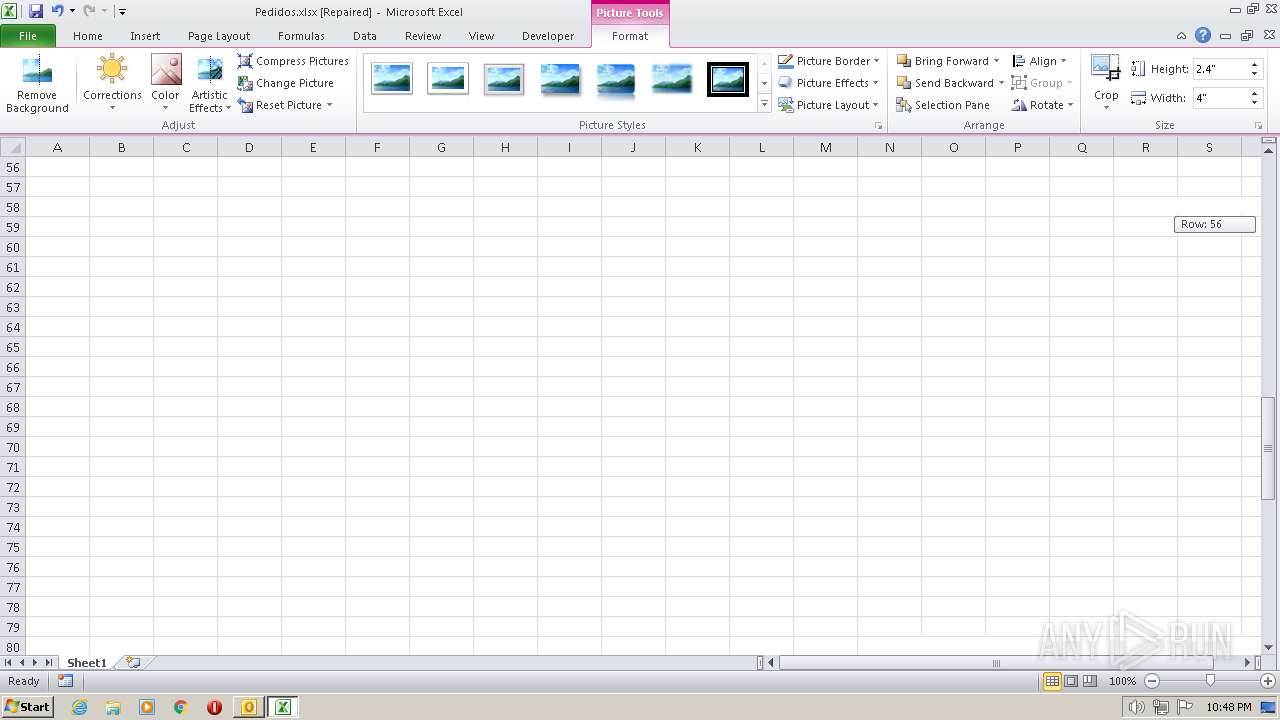Open the Rotate dropdown
The width and height of the screenshot is (1280, 720).
click(x=1042, y=105)
